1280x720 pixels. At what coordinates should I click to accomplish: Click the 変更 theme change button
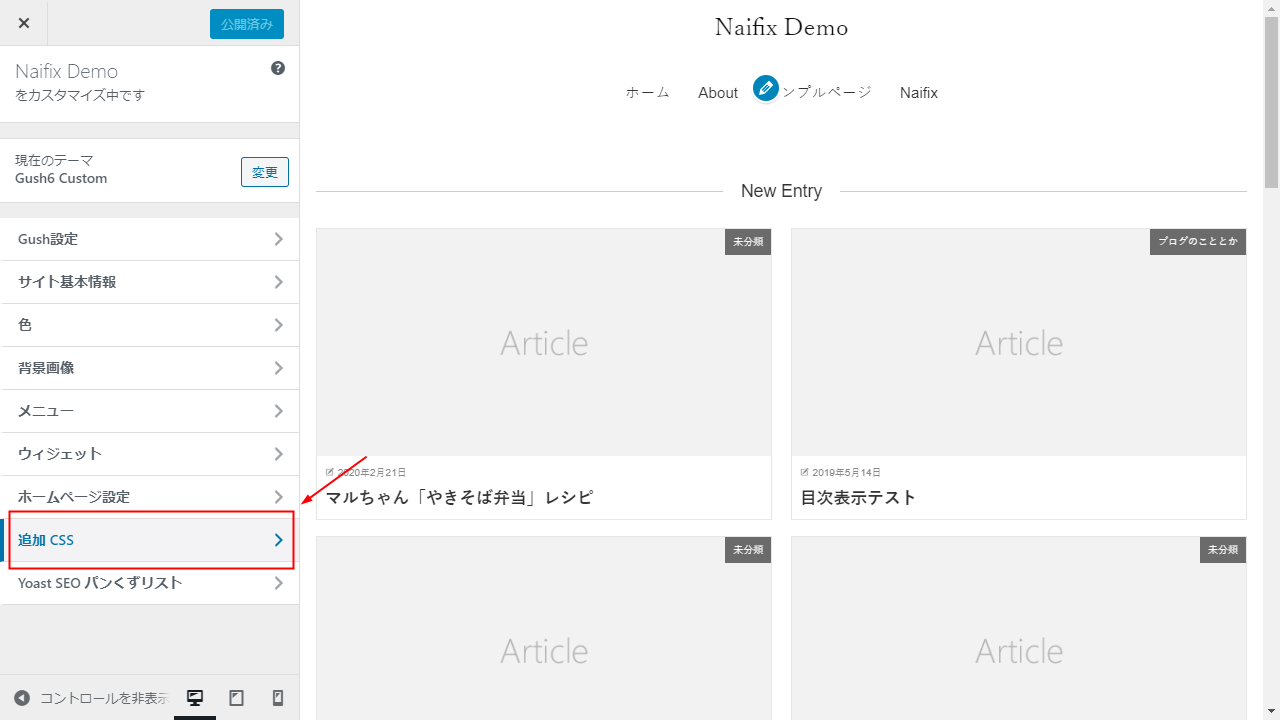click(265, 172)
